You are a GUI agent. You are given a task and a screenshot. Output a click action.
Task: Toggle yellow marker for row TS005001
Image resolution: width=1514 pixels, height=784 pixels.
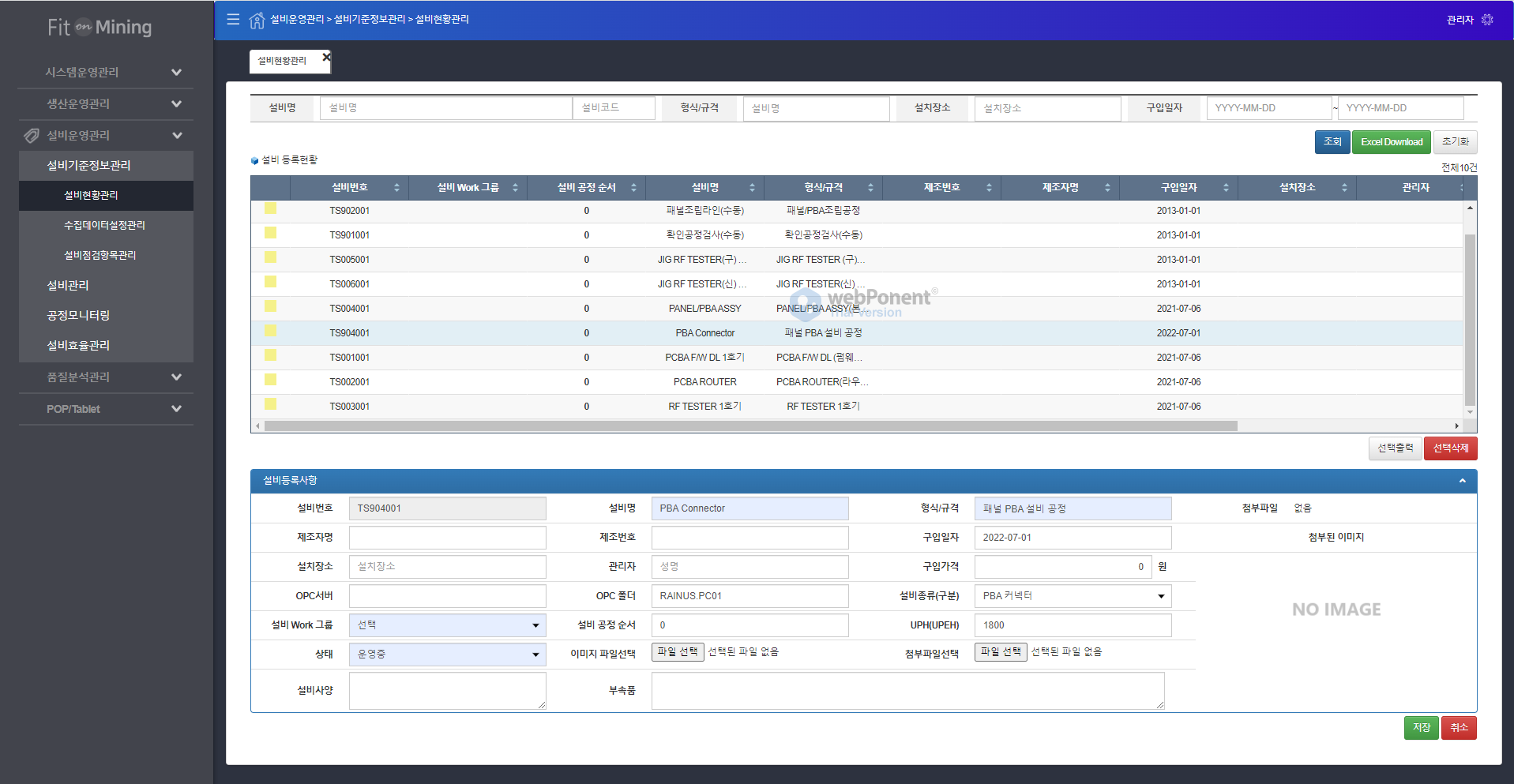click(x=270, y=258)
